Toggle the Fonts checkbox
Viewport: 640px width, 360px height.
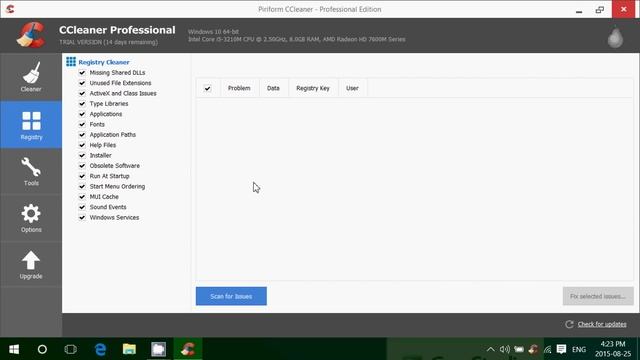click(x=82, y=124)
